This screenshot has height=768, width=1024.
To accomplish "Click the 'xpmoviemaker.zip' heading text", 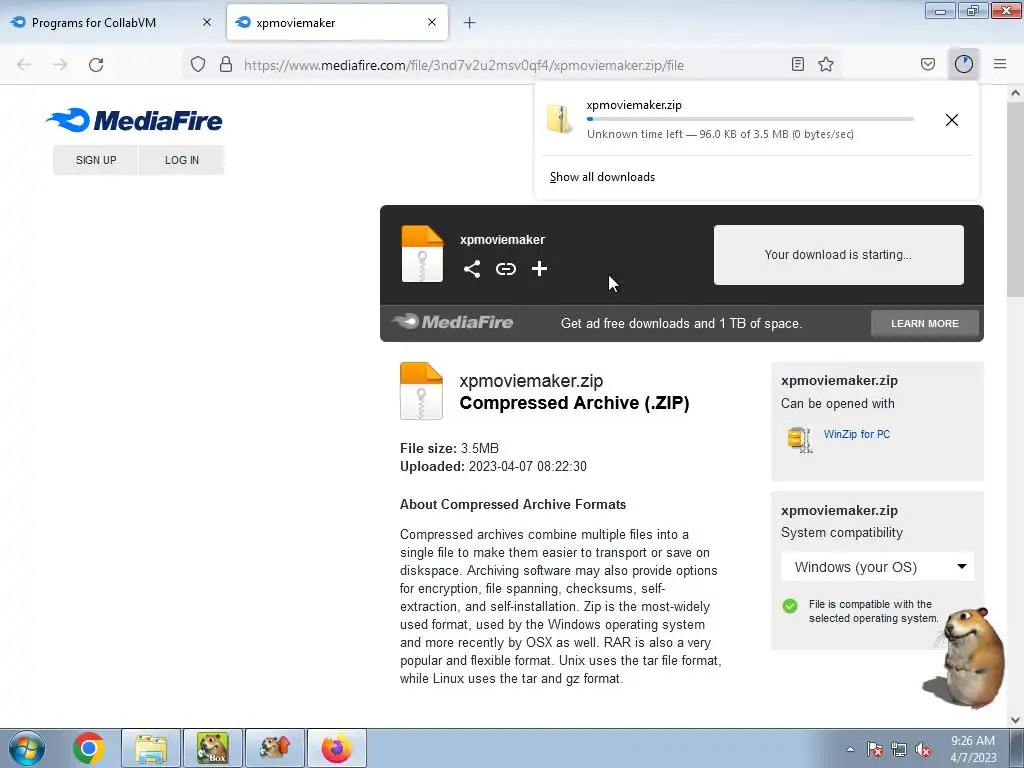I will point(531,381).
